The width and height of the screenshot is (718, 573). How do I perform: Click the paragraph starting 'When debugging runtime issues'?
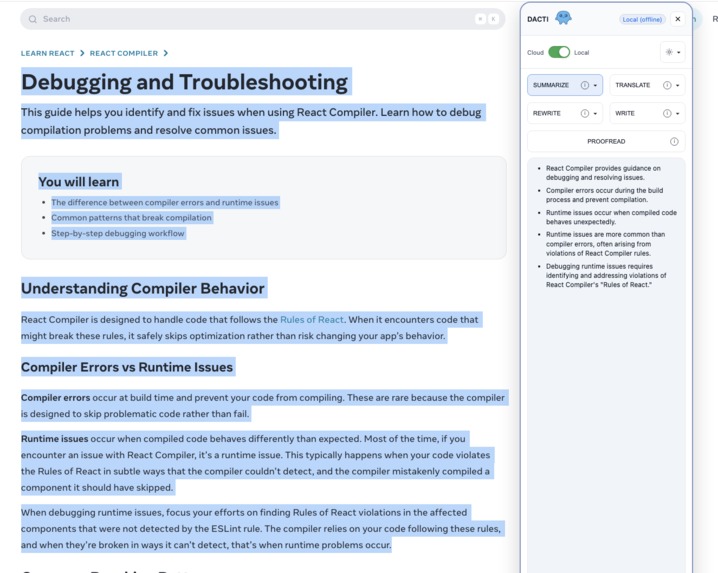pos(261,529)
